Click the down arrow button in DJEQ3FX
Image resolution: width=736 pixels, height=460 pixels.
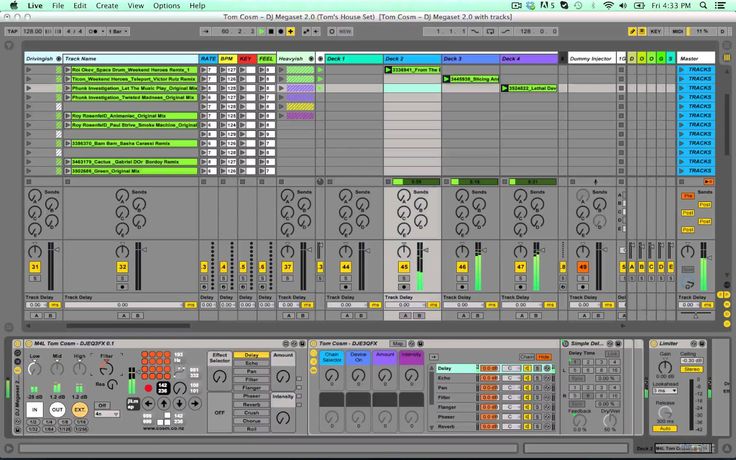[179, 403]
